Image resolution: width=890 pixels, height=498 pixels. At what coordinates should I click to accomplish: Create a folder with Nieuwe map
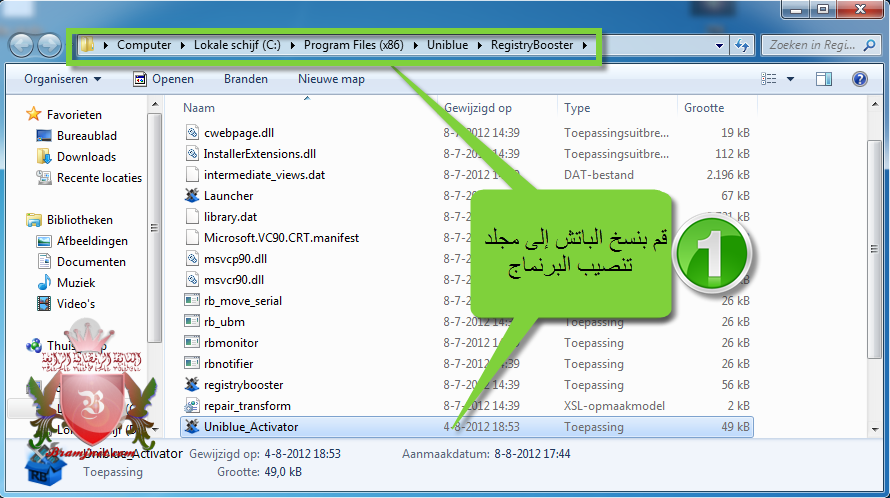click(x=331, y=79)
